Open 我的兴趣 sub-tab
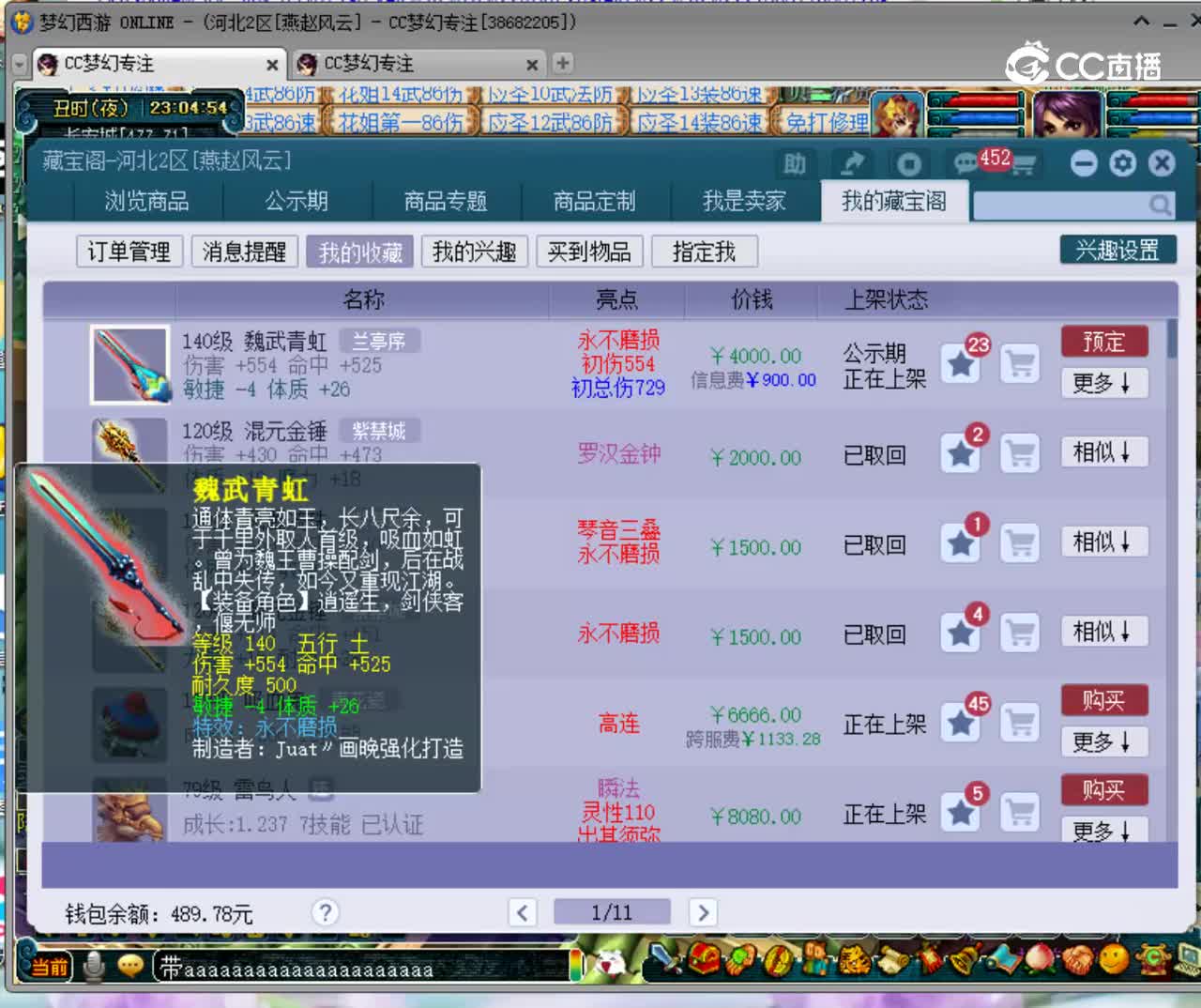Viewport: 1201px width, 1008px height. 475,252
